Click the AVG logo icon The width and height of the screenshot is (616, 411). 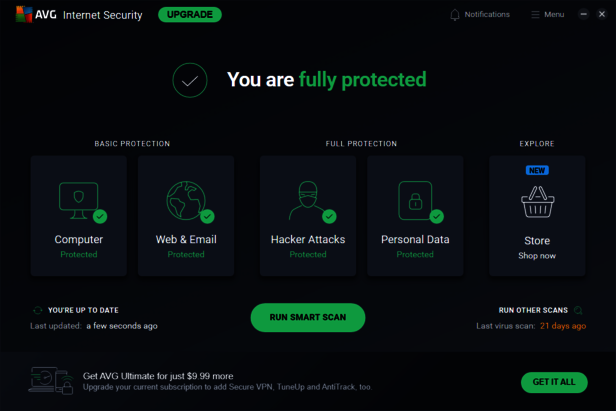coord(23,15)
